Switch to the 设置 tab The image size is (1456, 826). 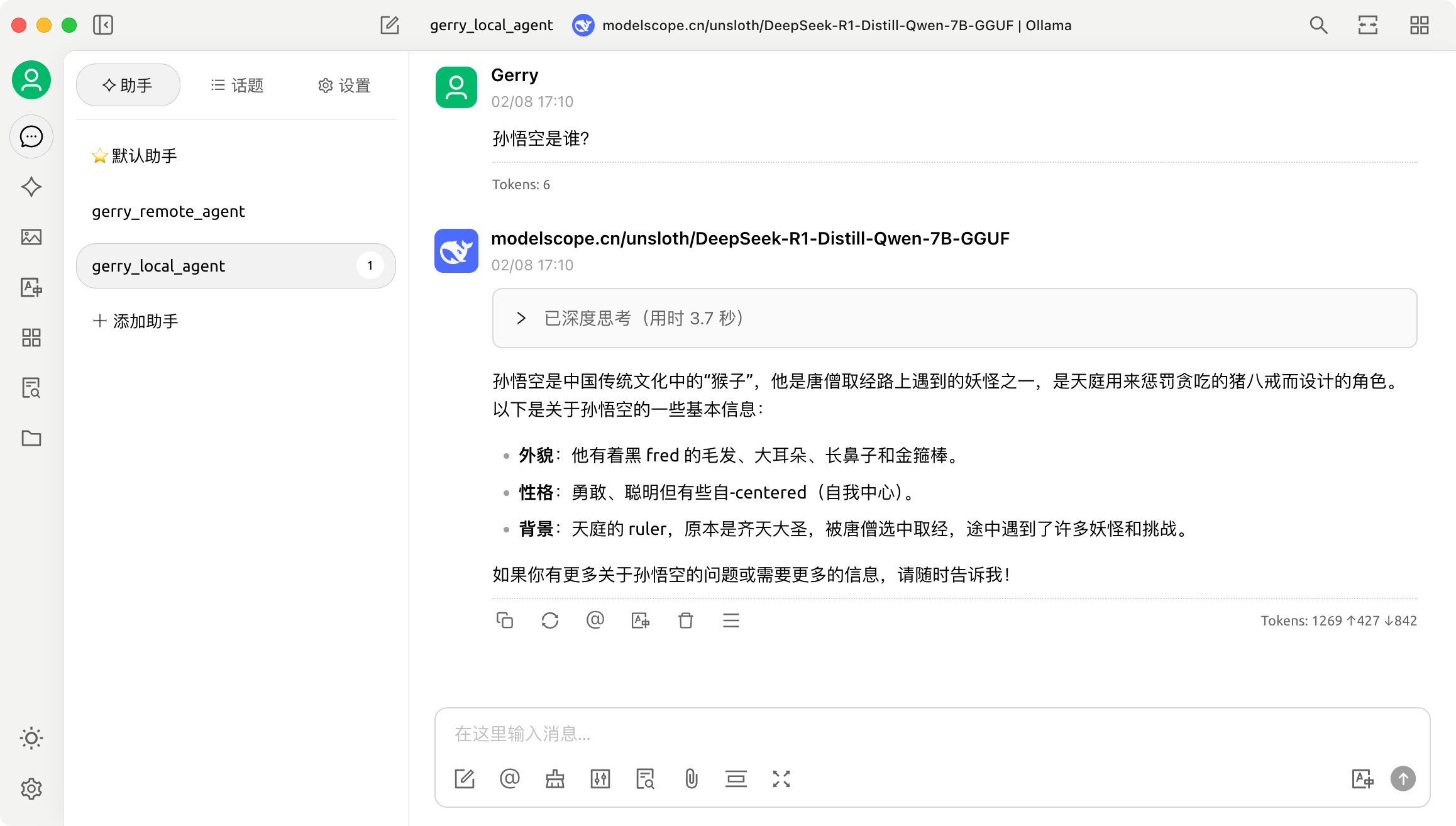click(x=344, y=85)
